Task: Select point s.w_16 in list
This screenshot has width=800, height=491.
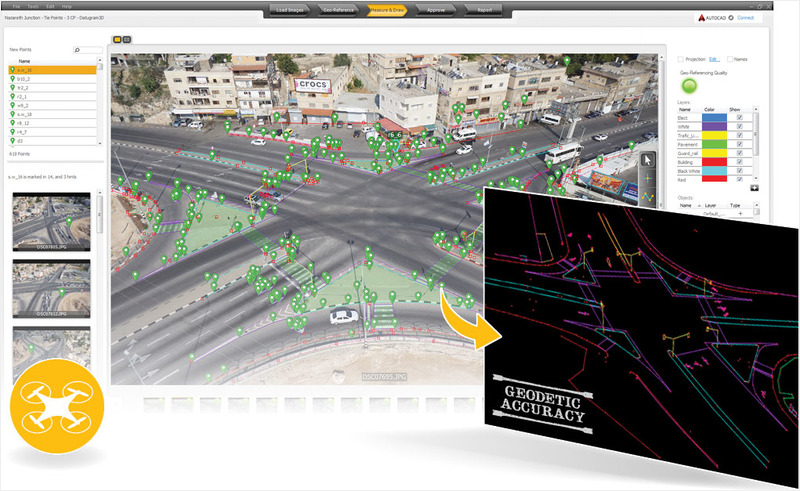Action: (52, 70)
